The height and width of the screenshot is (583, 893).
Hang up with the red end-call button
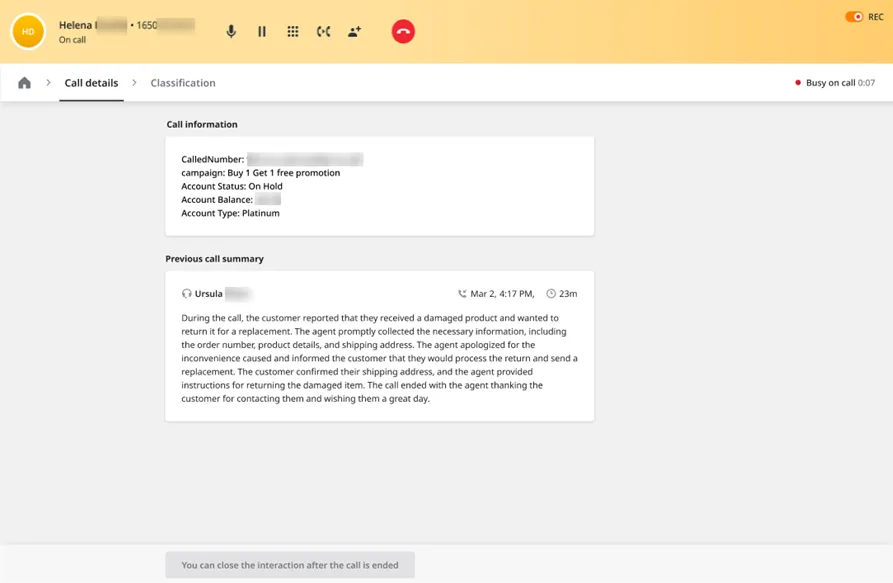click(403, 31)
